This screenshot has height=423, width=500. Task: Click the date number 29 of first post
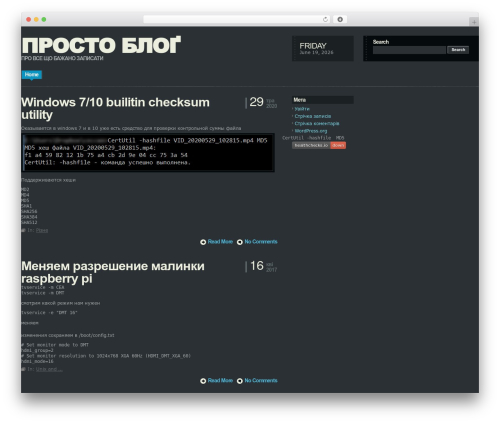coord(256,102)
